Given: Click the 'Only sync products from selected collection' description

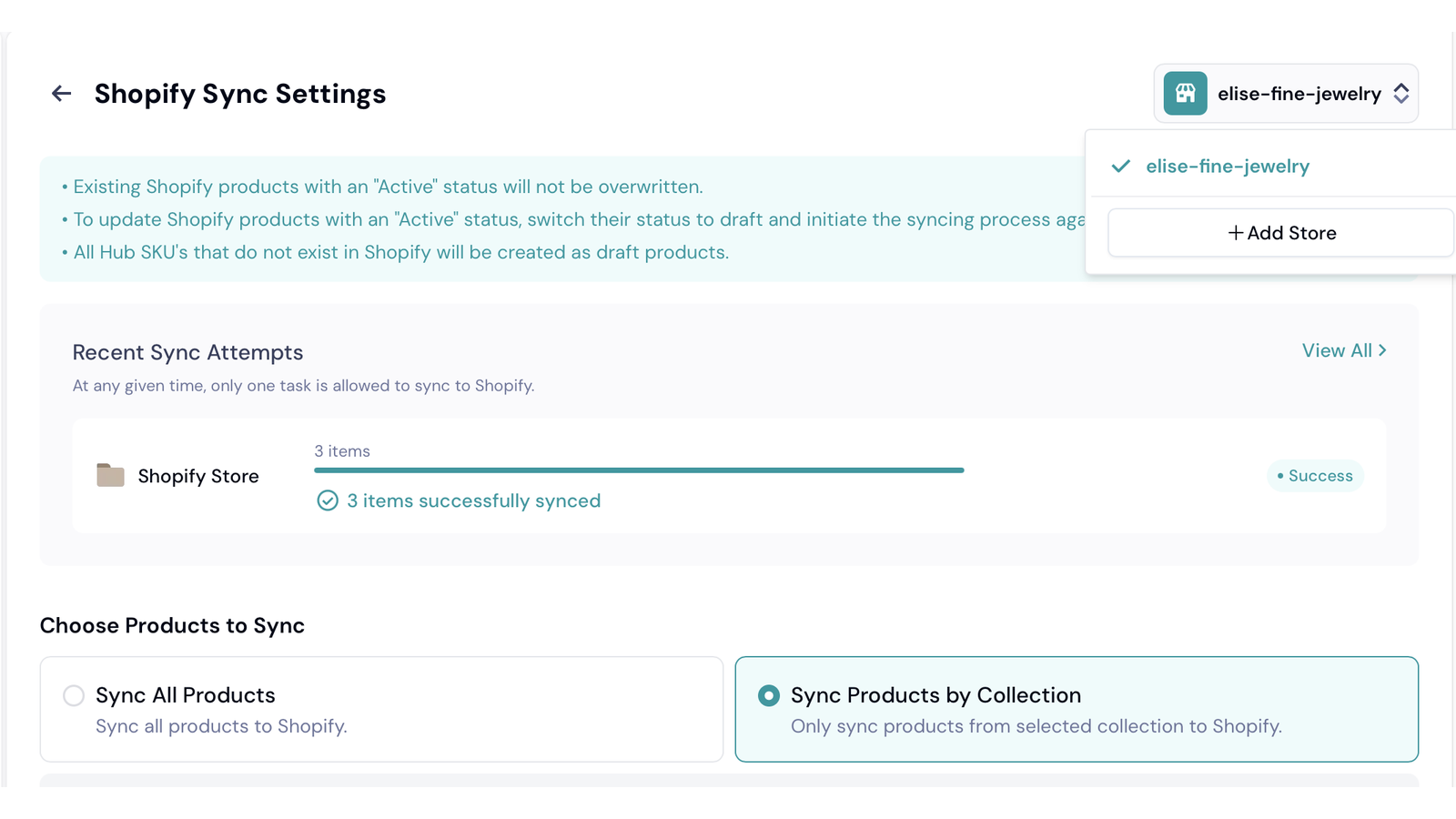Looking at the screenshot, I should [1036, 726].
